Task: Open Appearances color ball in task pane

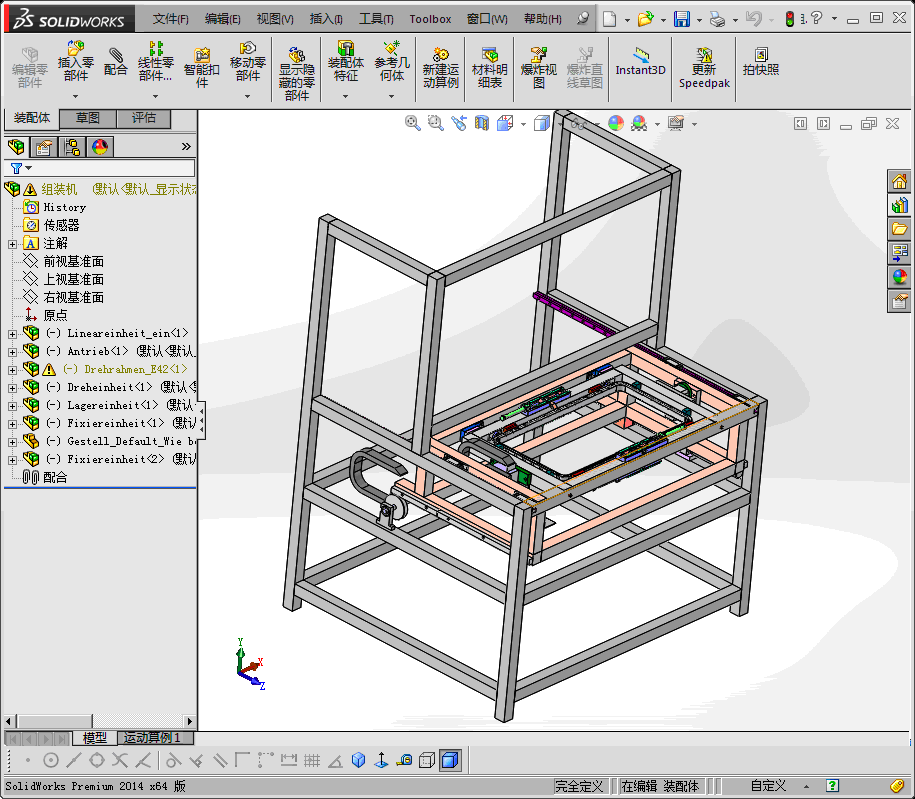Action: click(899, 277)
